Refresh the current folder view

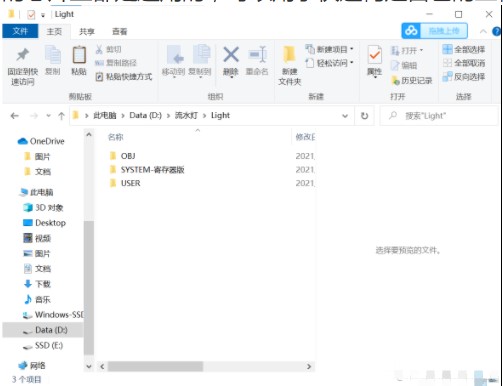364,116
